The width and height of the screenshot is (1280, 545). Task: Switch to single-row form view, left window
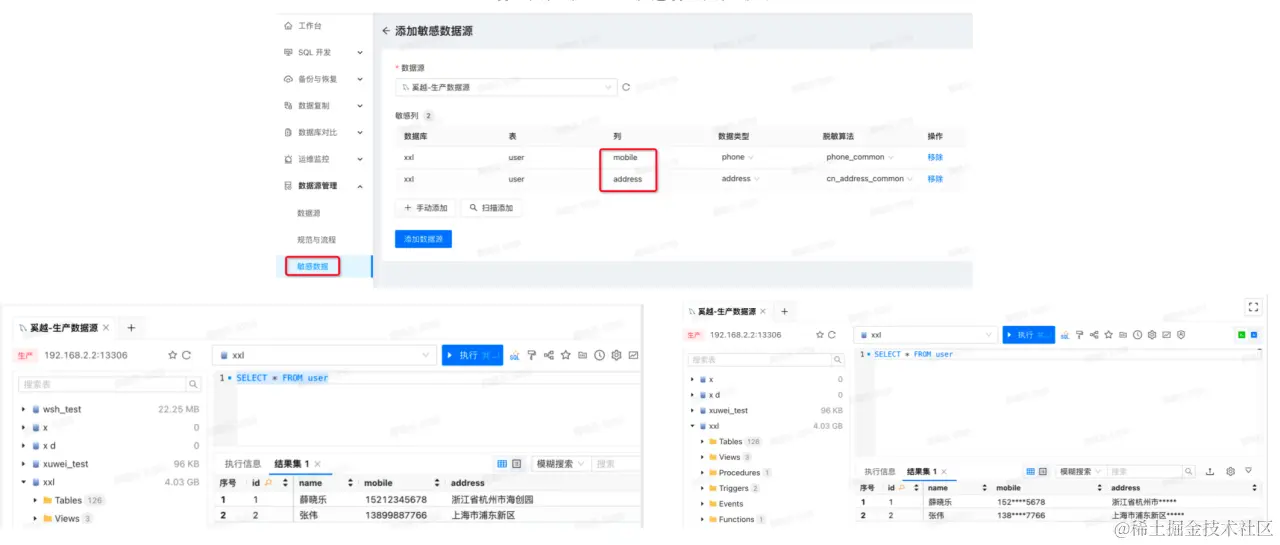(517, 464)
